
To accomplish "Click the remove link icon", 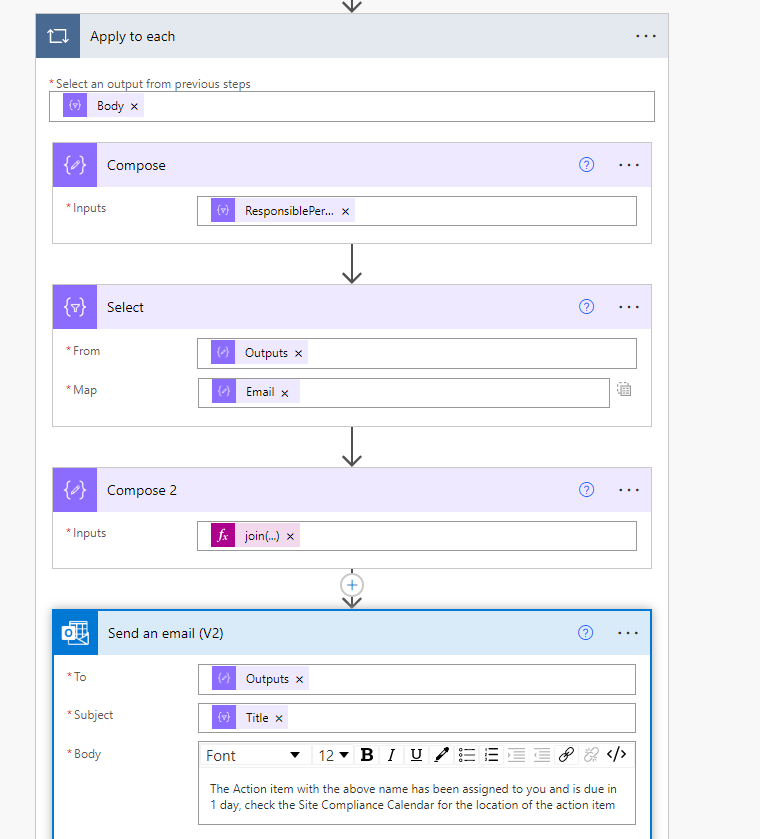I will click(591, 755).
